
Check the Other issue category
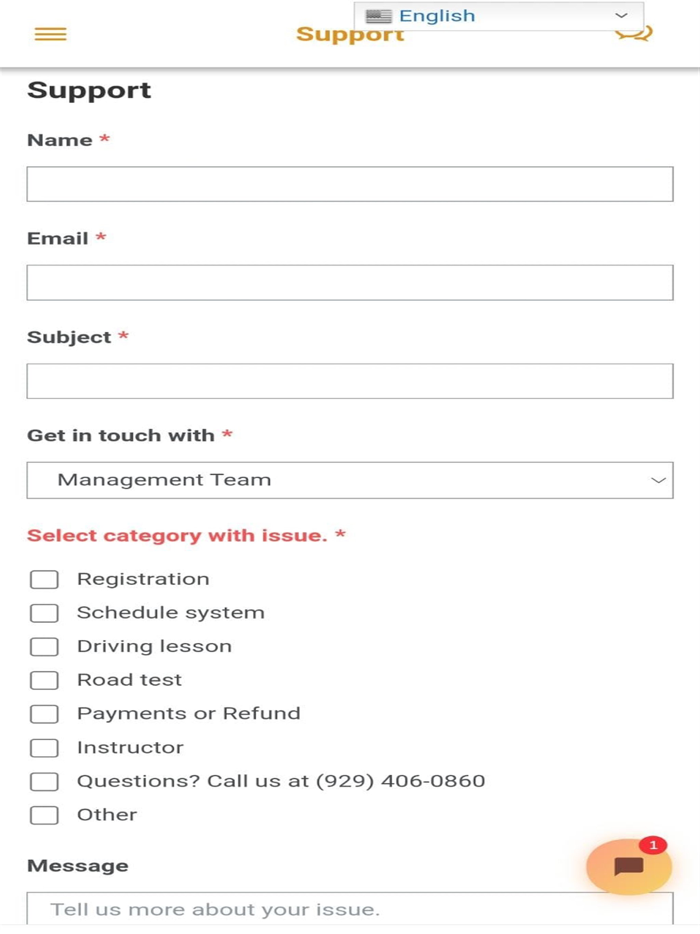coord(44,814)
